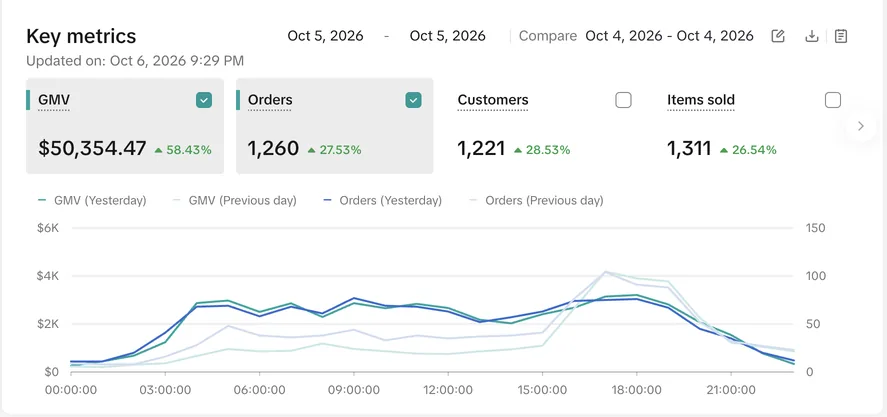Toggle Orders (Previous day) legend series
The image size is (887, 417).
click(536, 200)
